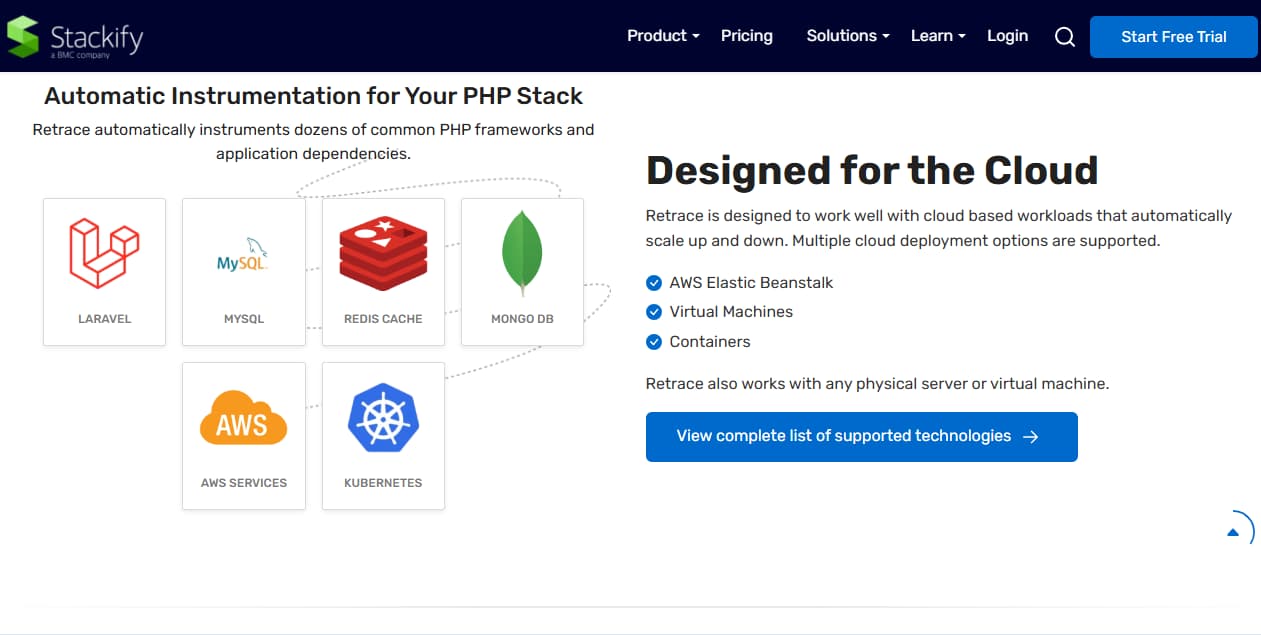
Task: Open the Learn dropdown menu
Action: pyautogui.click(x=938, y=36)
